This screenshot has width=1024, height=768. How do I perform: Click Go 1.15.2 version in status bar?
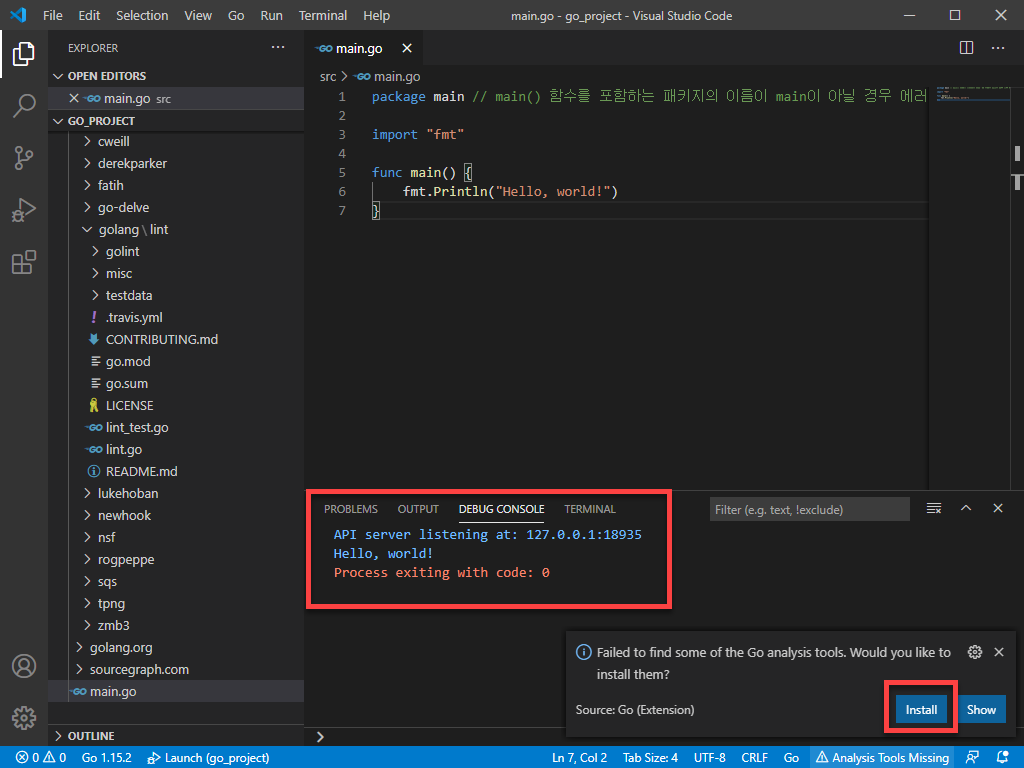pyautogui.click(x=106, y=758)
